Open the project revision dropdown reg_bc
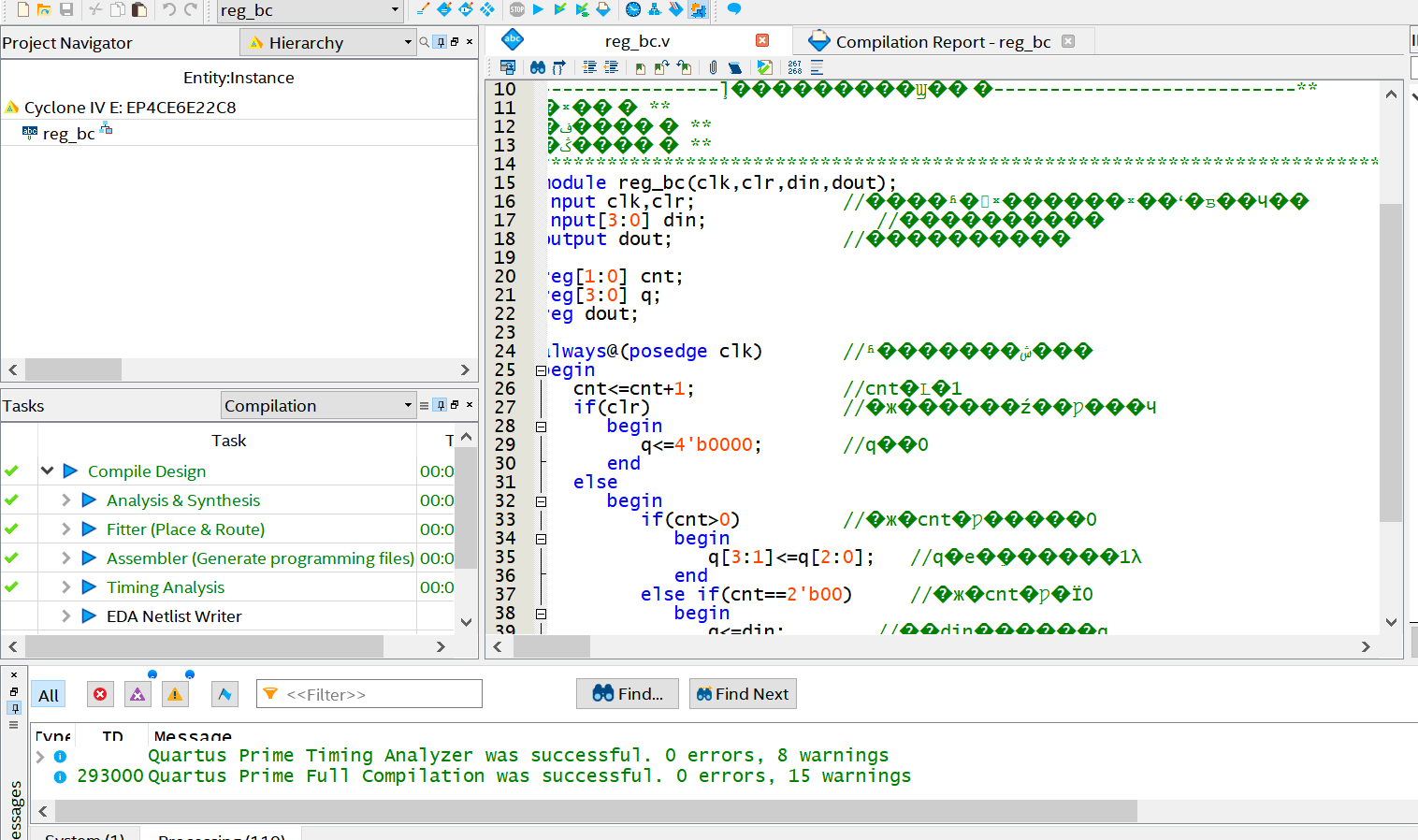 [310, 10]
